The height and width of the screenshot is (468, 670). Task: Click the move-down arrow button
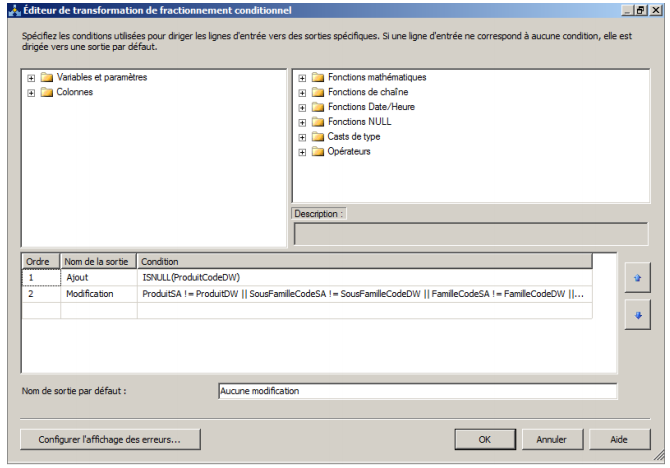[x=637, y=315]
